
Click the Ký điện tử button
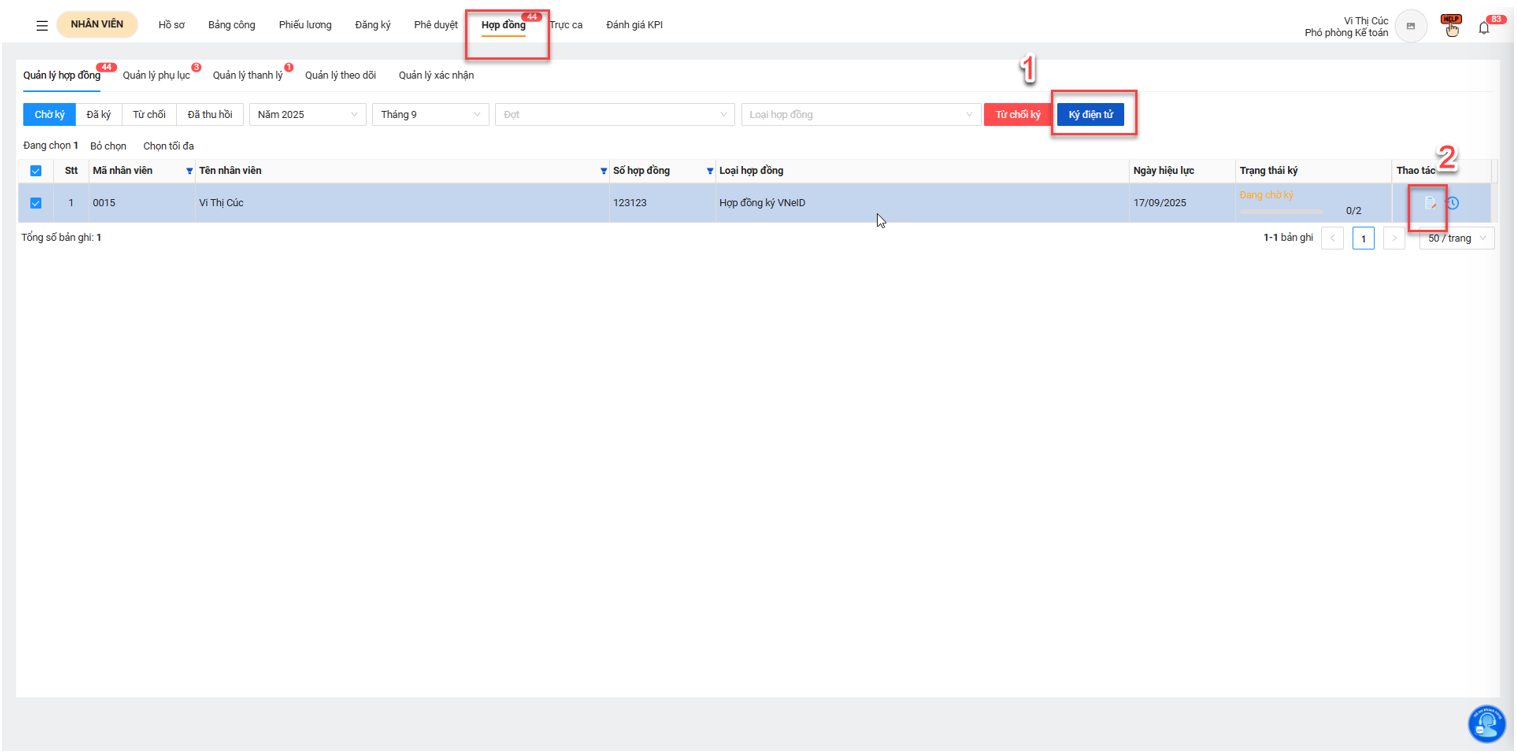[1090, 115]
